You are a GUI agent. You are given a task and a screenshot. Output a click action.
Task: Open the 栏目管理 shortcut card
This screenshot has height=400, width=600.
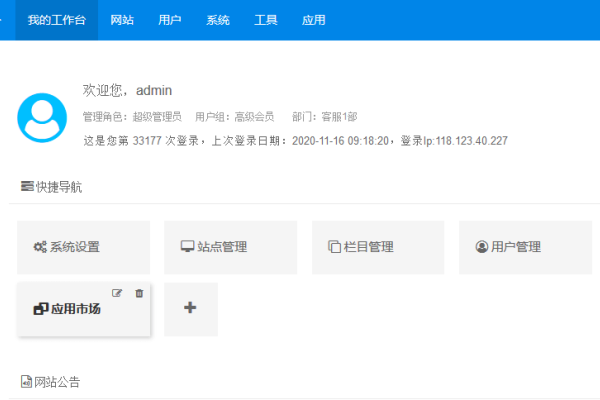coord(378,247)
